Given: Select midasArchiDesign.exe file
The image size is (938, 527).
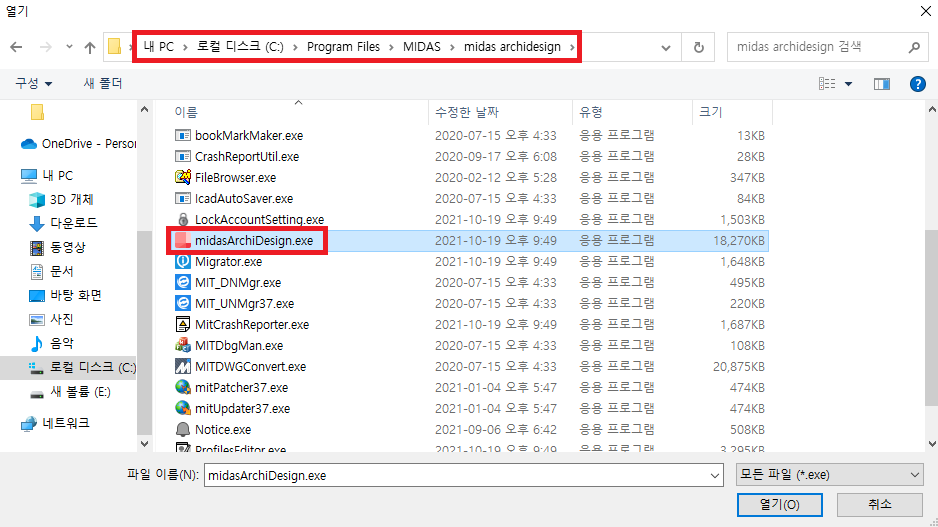Looking at the screenshot, I should [254, 240].
